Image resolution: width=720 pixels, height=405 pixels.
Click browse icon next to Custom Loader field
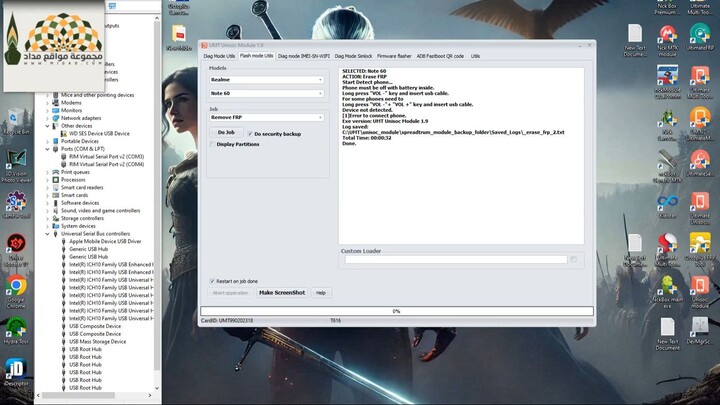[x=574, y=259]
